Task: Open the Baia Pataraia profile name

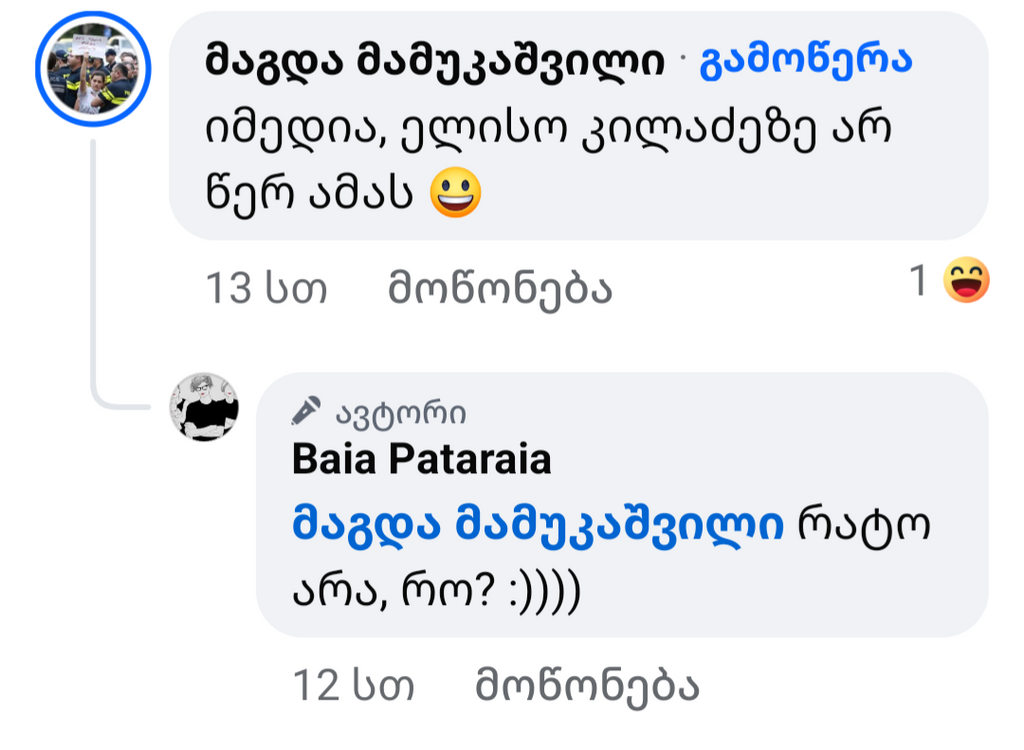Action: (421, 460)
